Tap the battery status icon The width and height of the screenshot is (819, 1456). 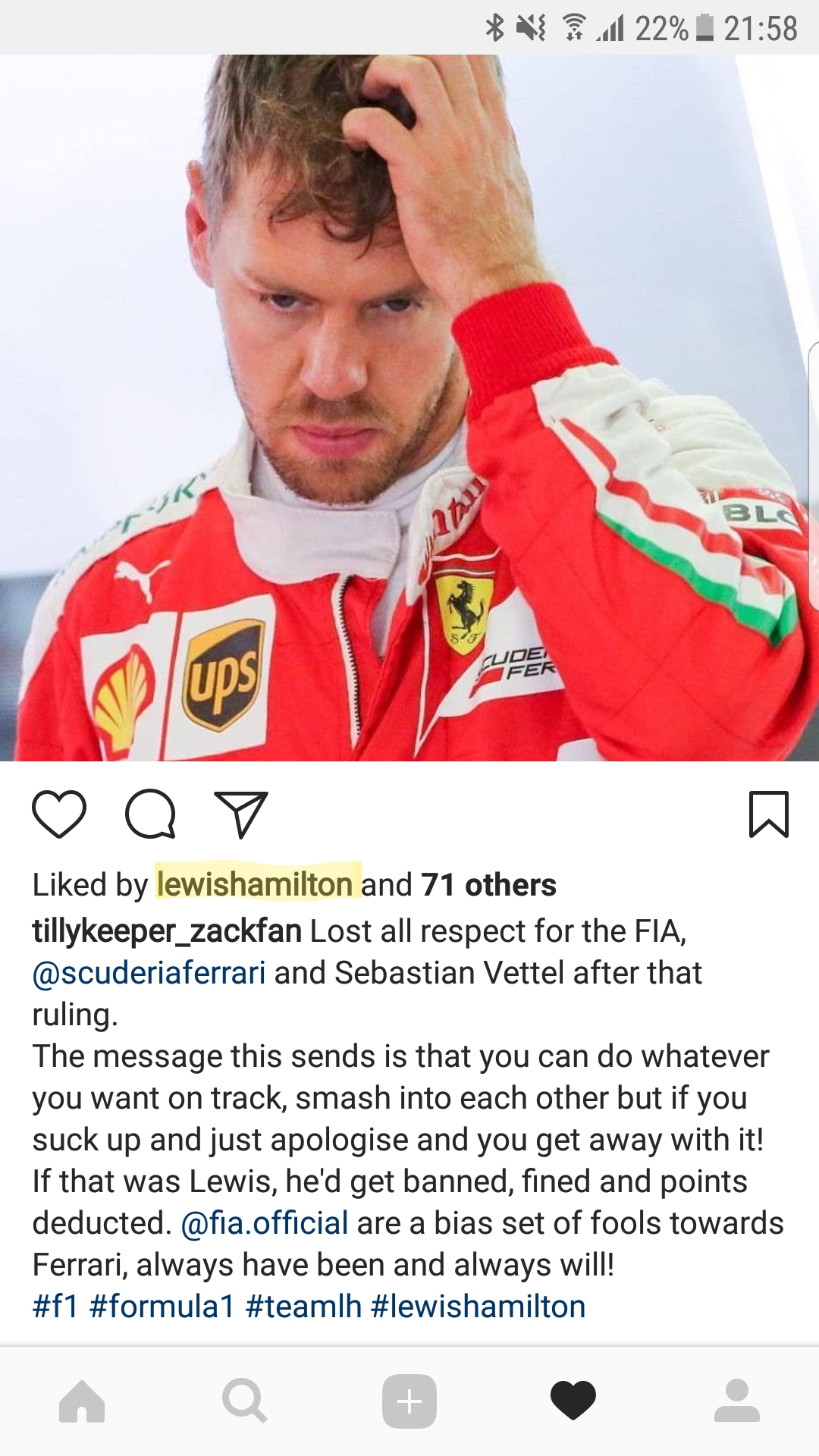(x=704, y=27)
